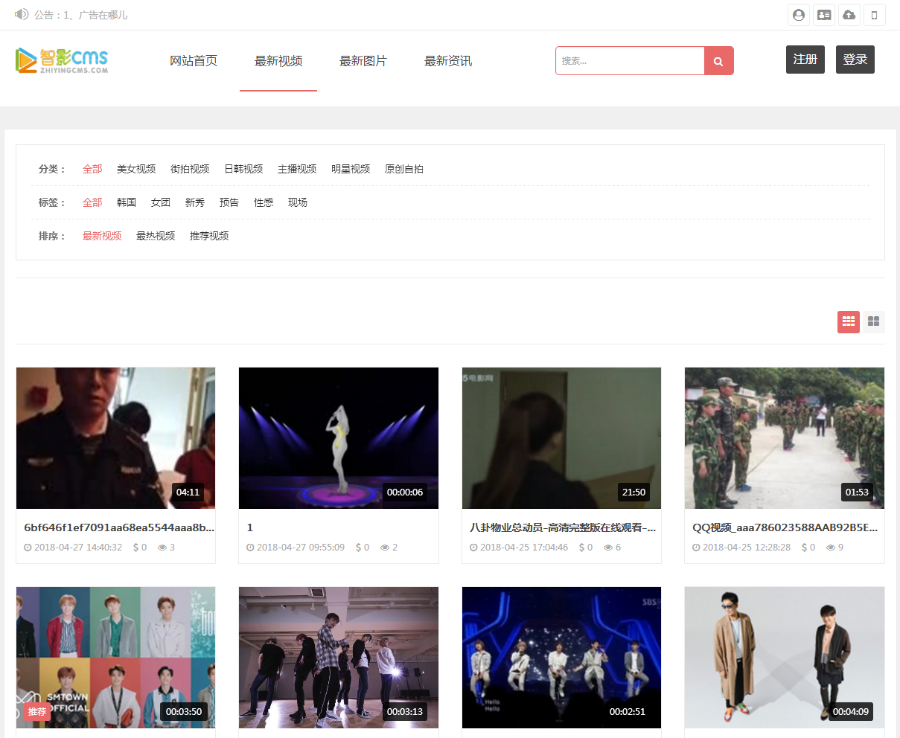Filter category by 美女视频
The width and height of the screenshot is (900, 738).
pos(136,169)
